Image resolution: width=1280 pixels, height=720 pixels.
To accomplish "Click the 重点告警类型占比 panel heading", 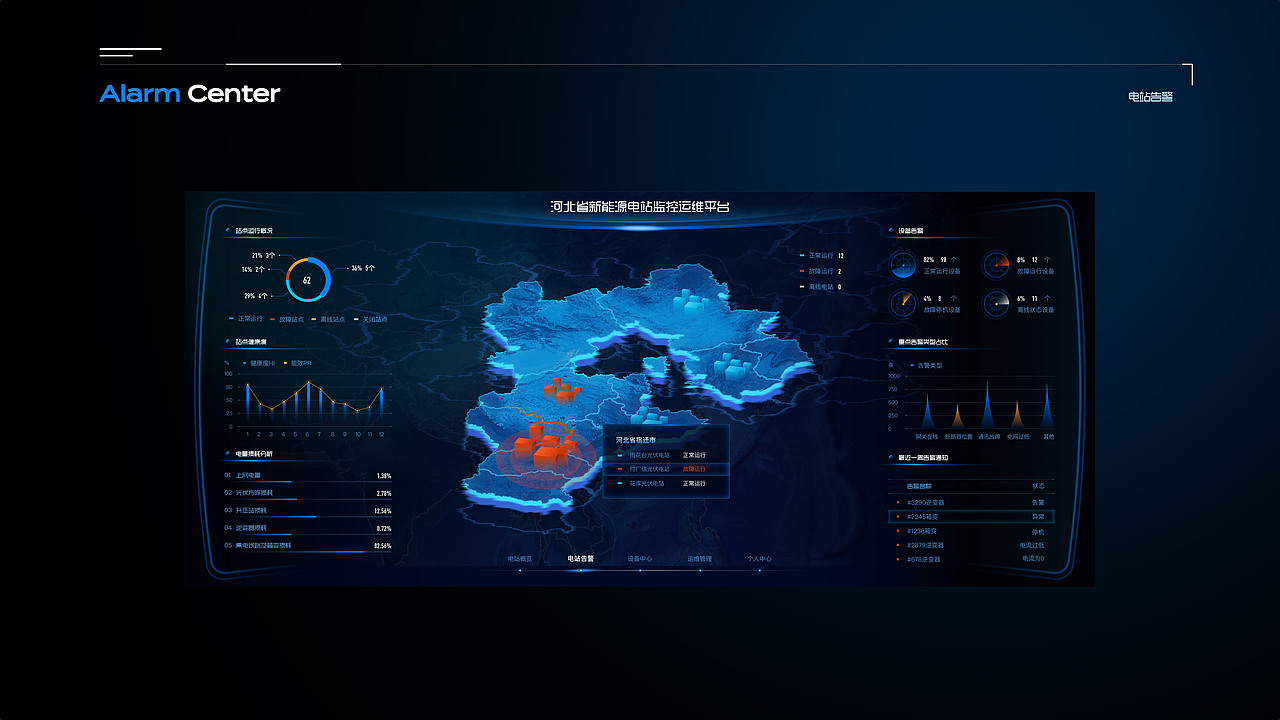I will pos(922,342).
